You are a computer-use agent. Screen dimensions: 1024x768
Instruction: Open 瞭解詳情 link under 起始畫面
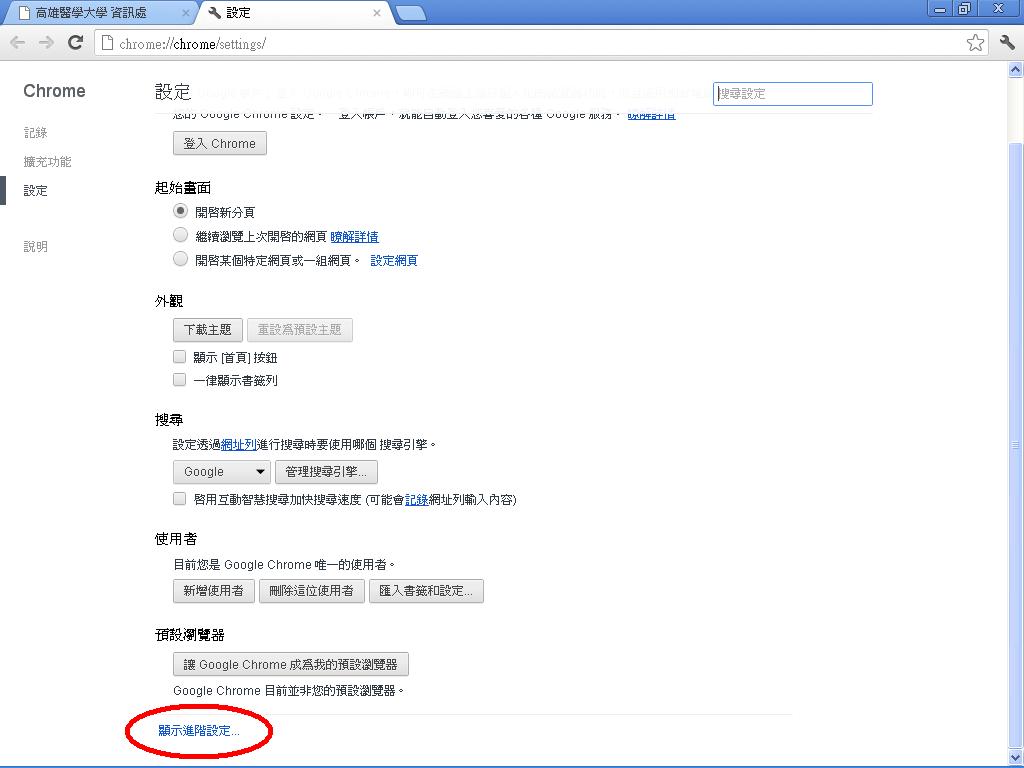(x=355, y=236)
